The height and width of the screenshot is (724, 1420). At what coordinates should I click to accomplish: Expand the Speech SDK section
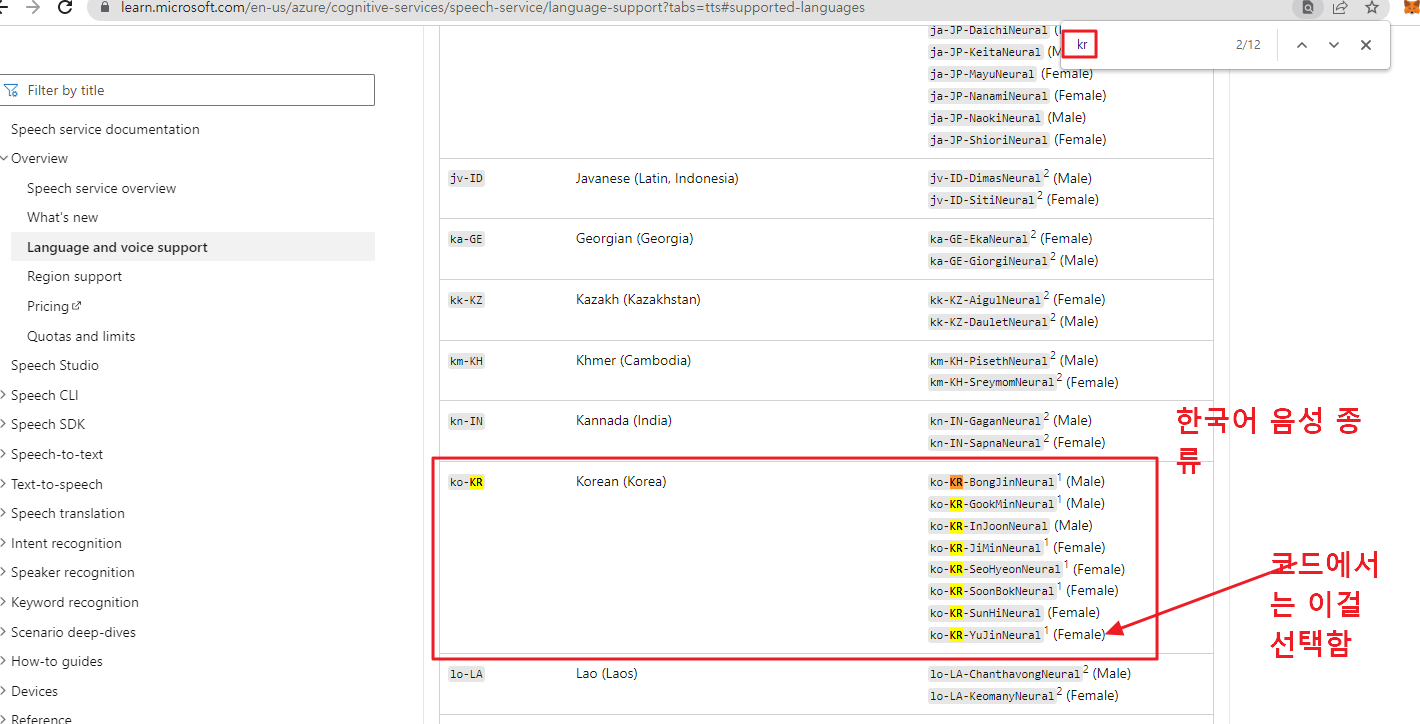click(x=4, y=424)
